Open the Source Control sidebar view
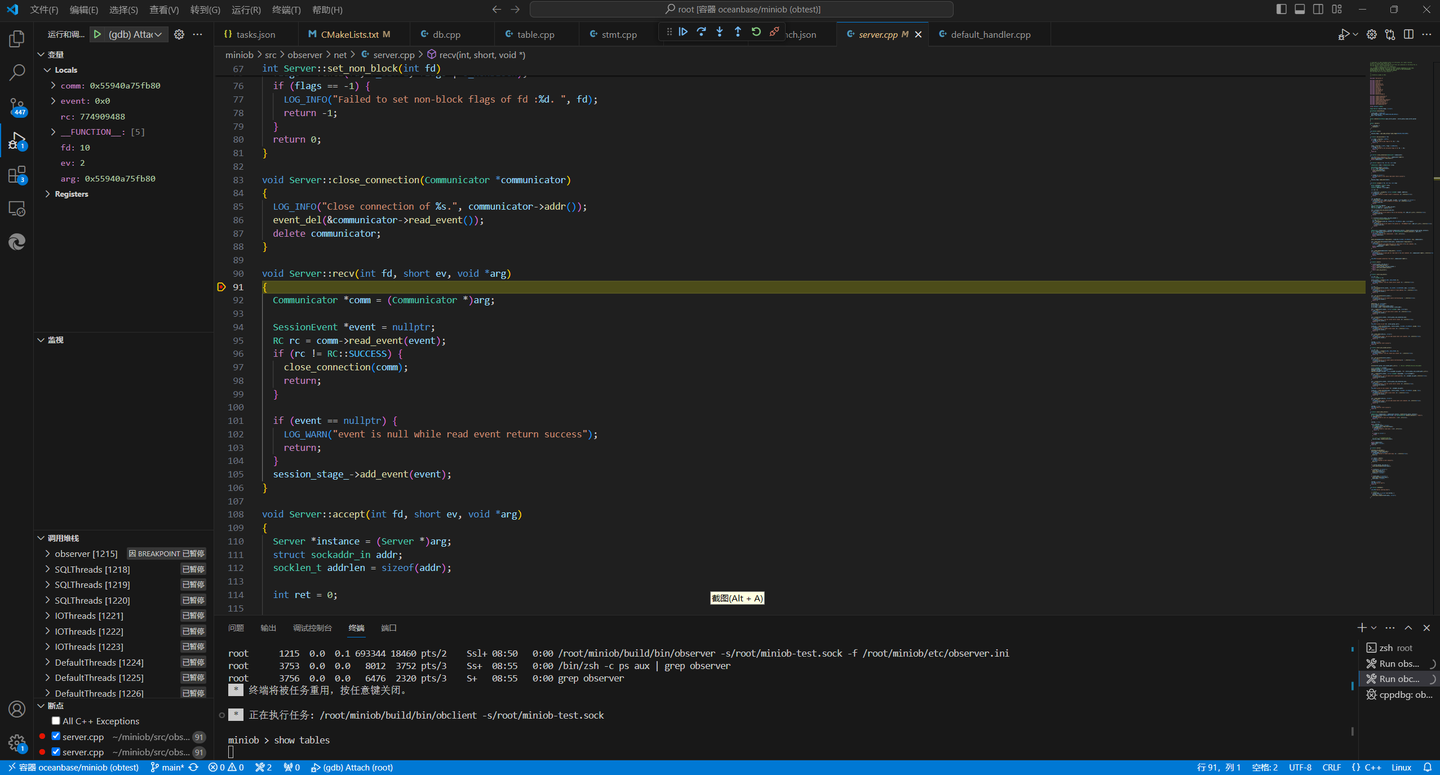Image resolution: width=1440 pixels, height=775 pixels. 17,107
